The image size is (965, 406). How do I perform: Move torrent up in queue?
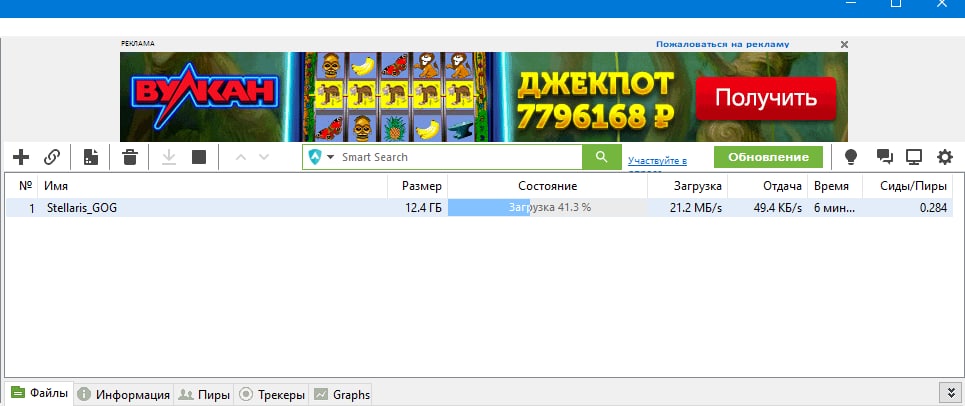241,157
